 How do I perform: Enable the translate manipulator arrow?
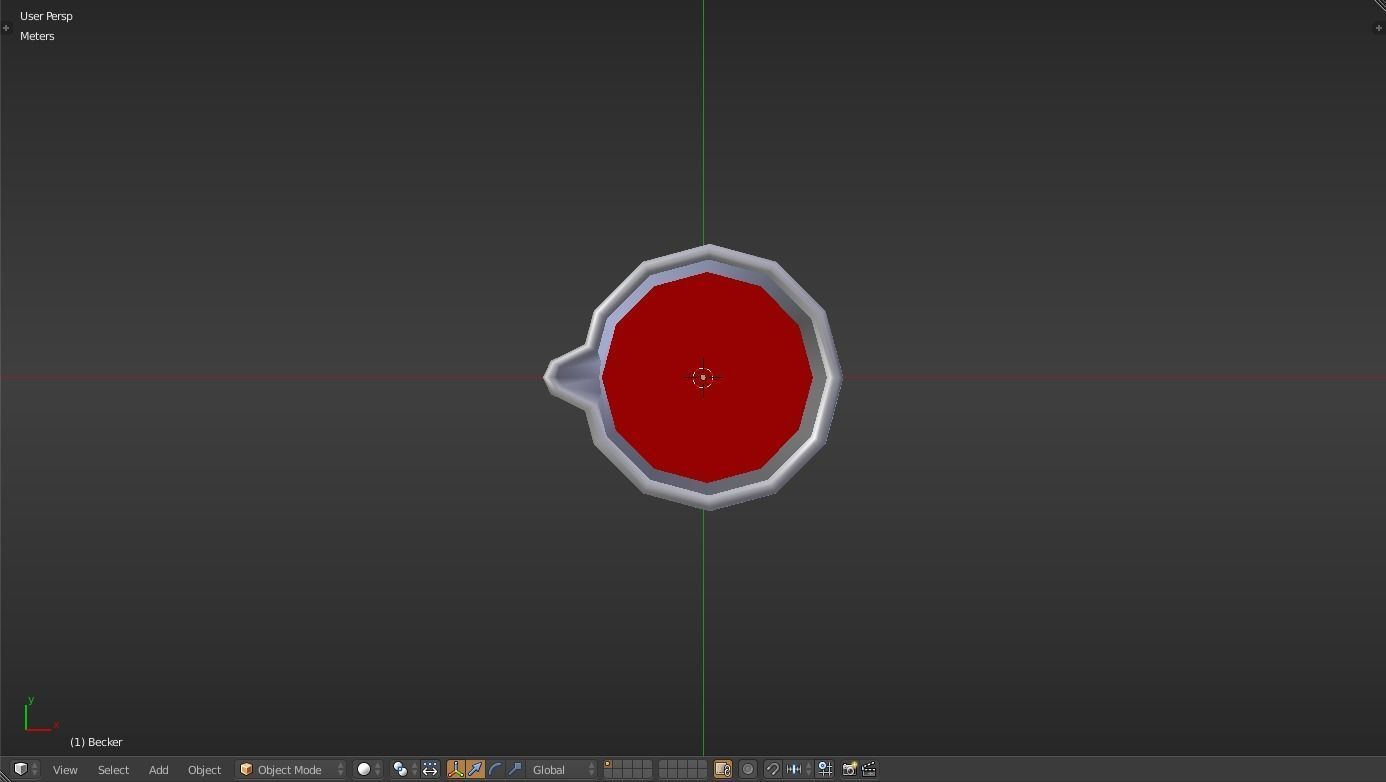click(x=475, y=769)
